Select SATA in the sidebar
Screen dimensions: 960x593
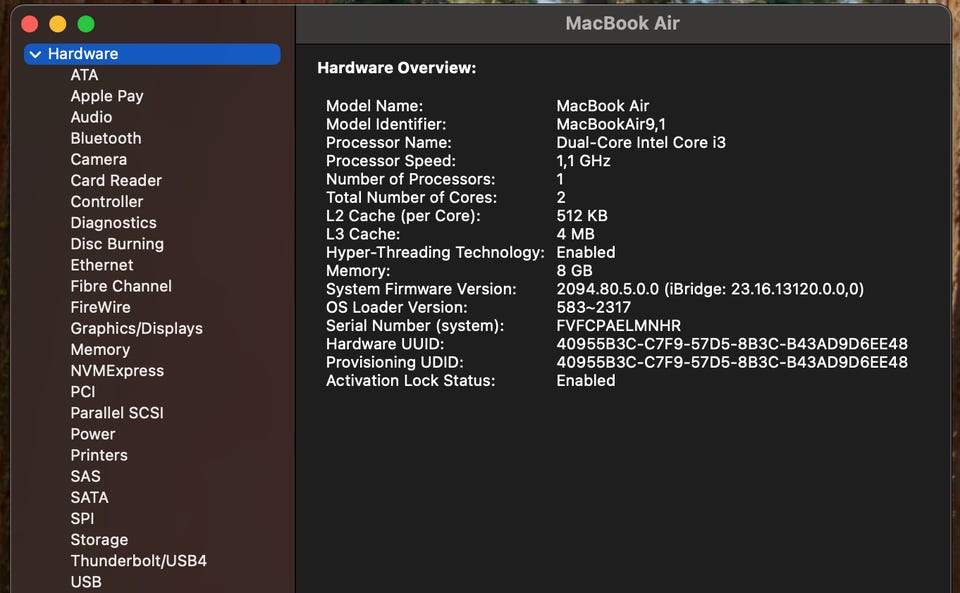[x=89, y=498]
